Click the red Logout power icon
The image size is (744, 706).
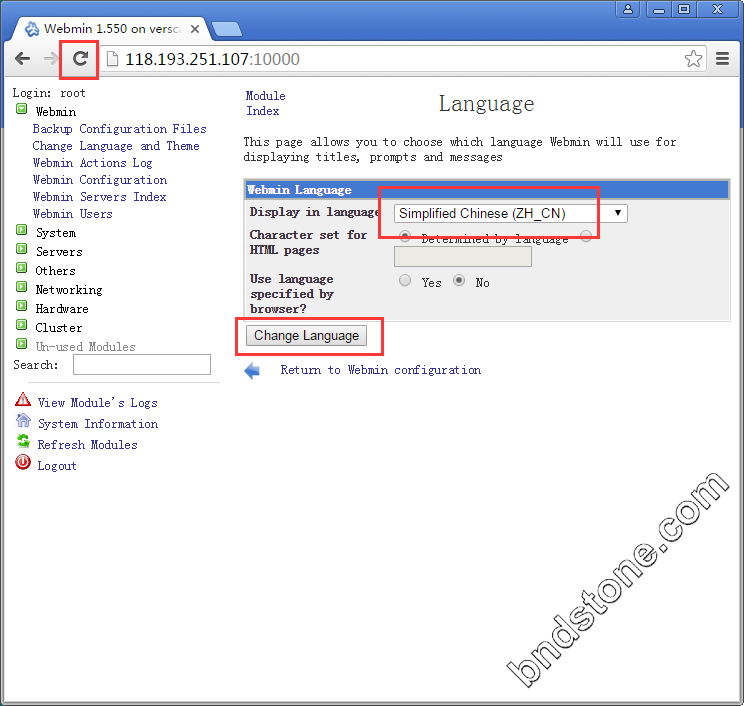(x=23, y=462)
